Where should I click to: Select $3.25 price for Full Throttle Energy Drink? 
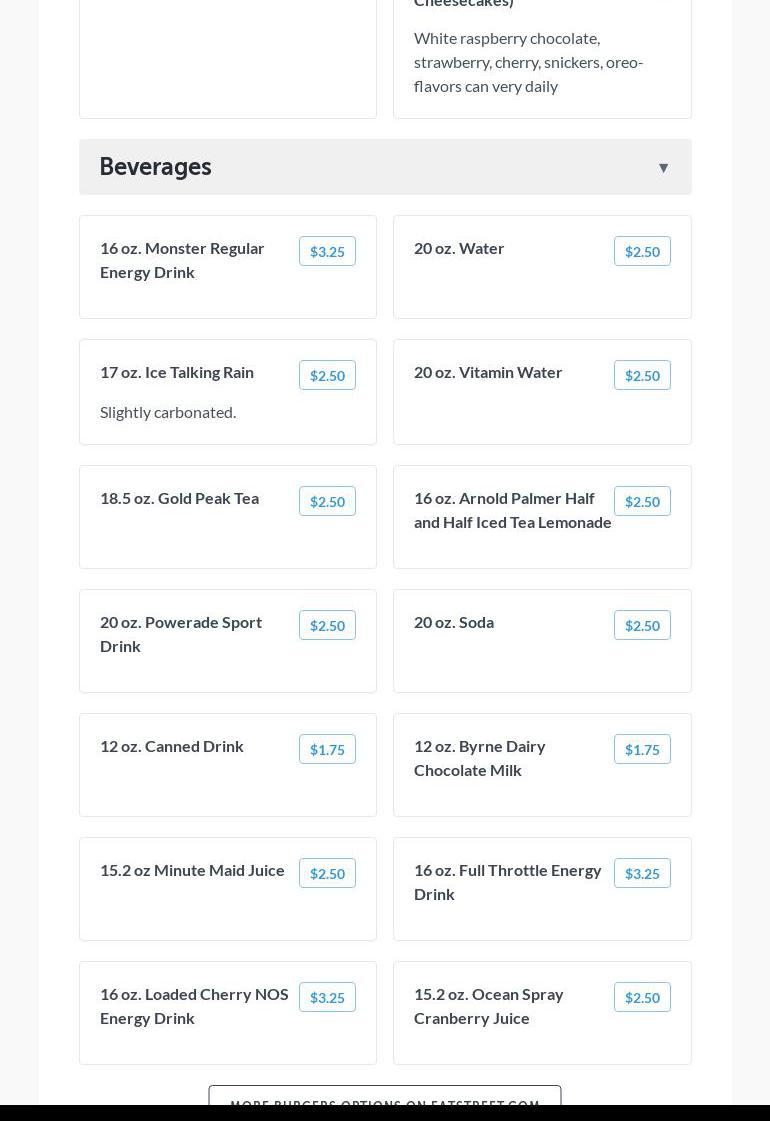pos(642,874)
